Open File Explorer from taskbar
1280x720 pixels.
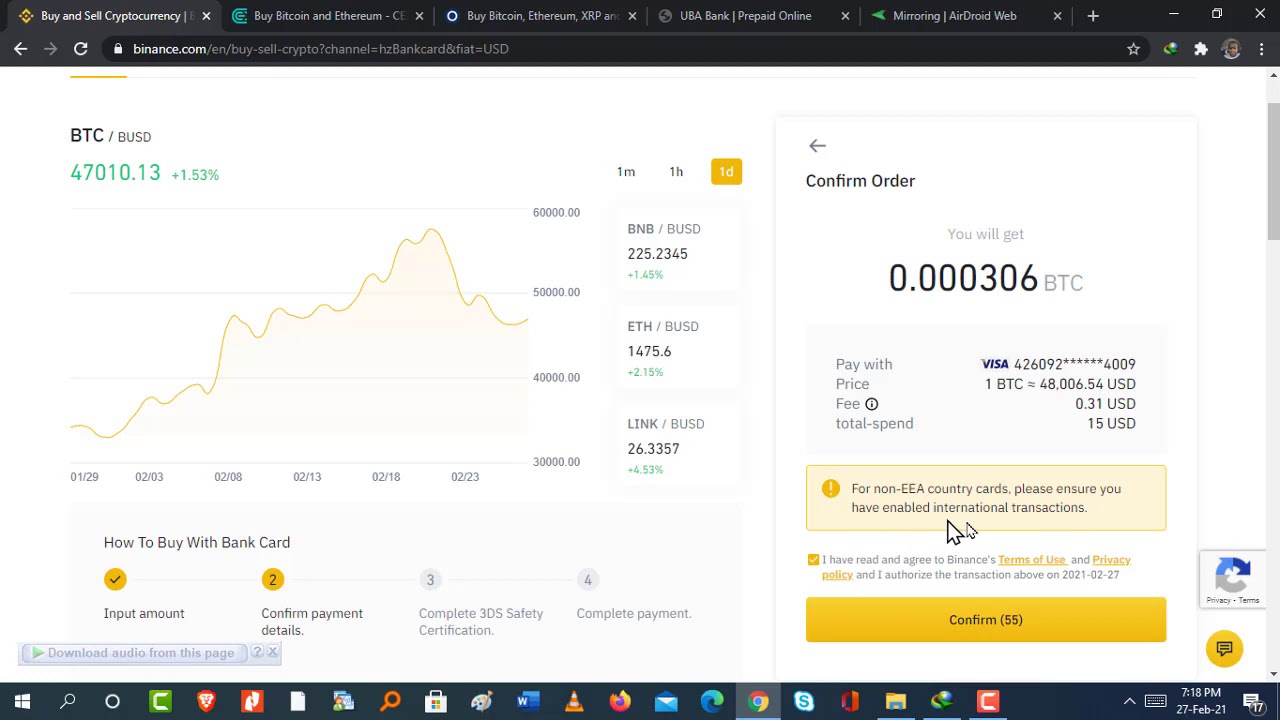point(896,702)
